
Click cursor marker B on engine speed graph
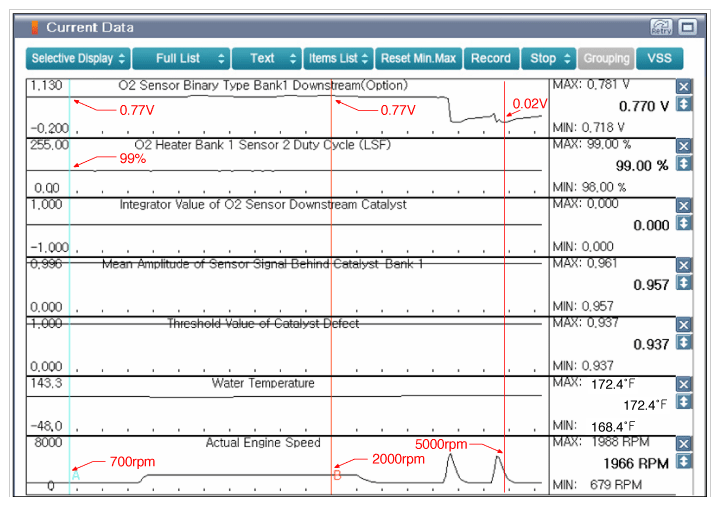coord(337,476)
